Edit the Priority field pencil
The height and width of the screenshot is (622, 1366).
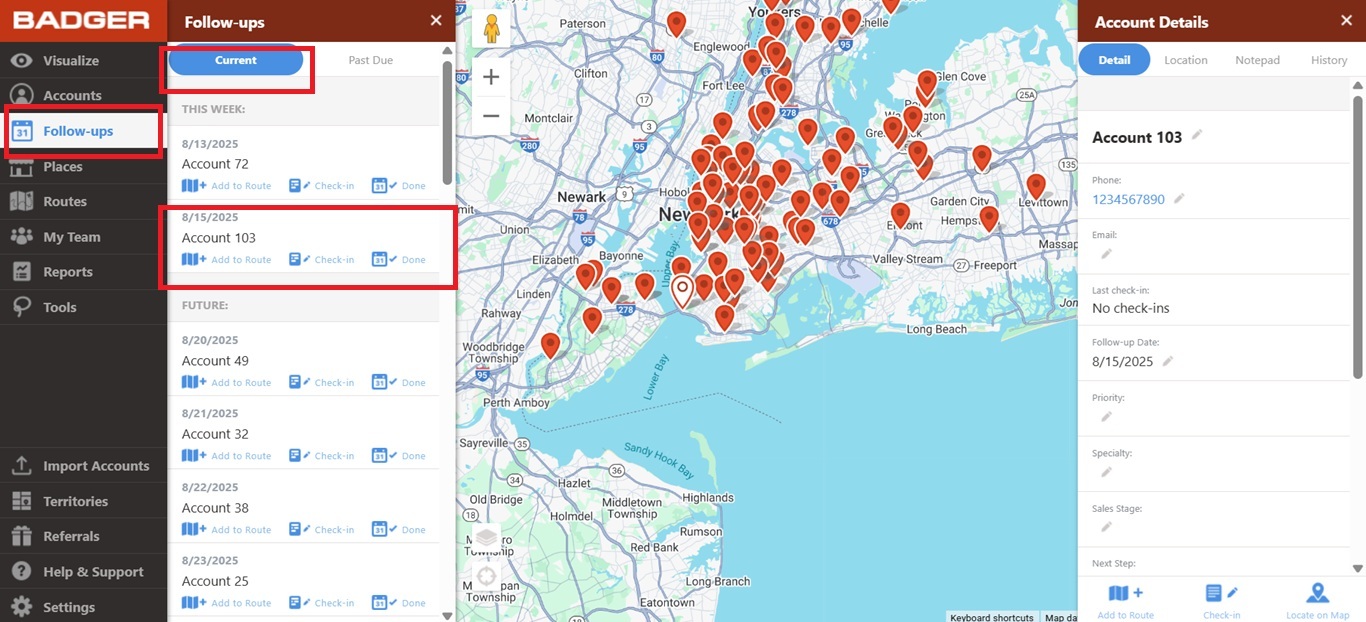click(x=1106, y=416)
